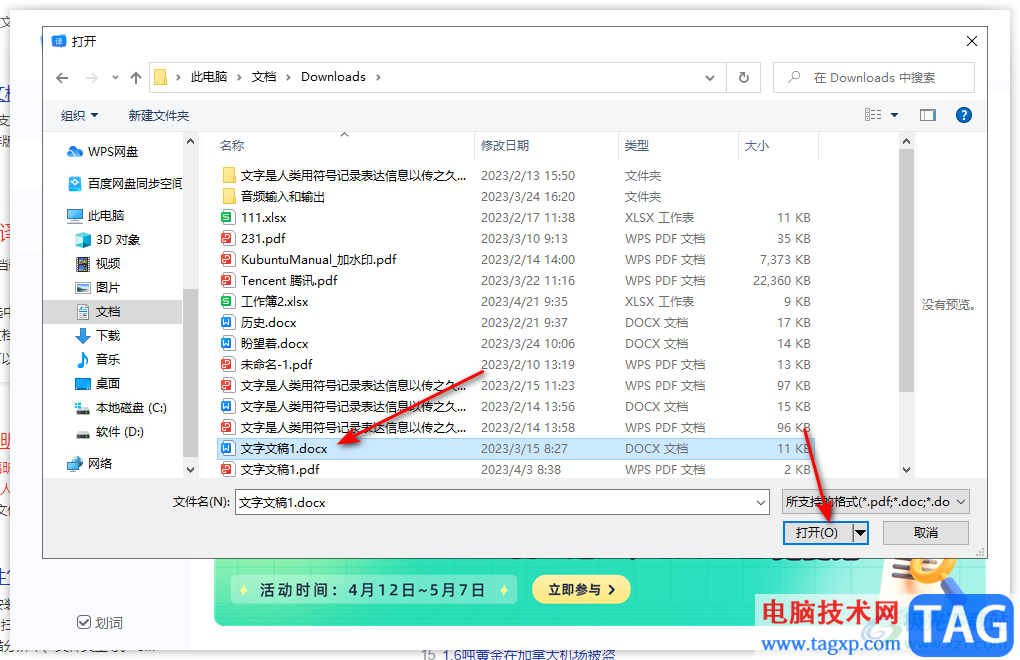This screenshot has height=660, width=1020.
Task: Click 立即参与 banner button
Action: click(x=582, y=590)
